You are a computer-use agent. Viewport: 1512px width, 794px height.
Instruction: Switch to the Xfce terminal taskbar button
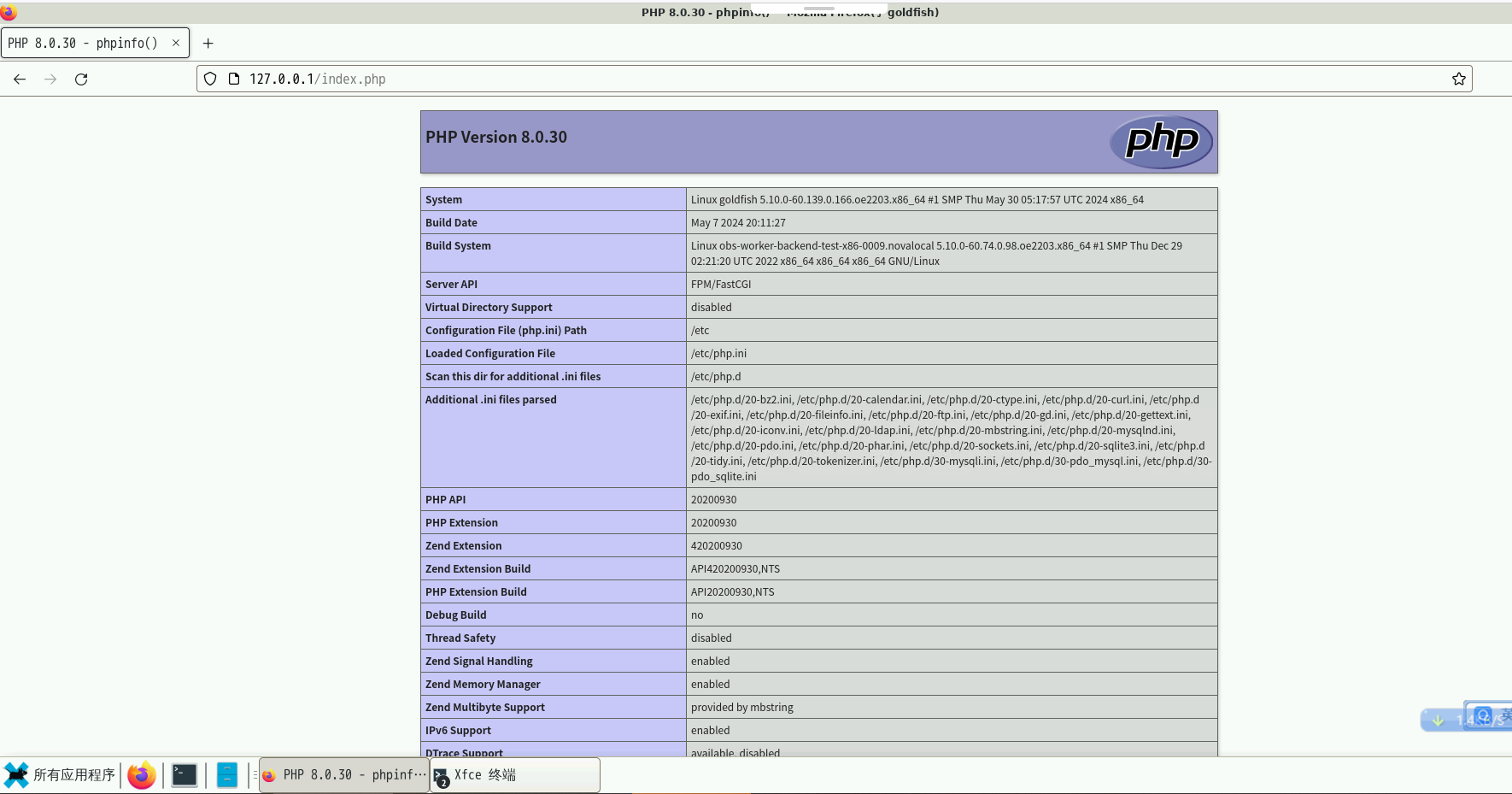tap(515, 775)
